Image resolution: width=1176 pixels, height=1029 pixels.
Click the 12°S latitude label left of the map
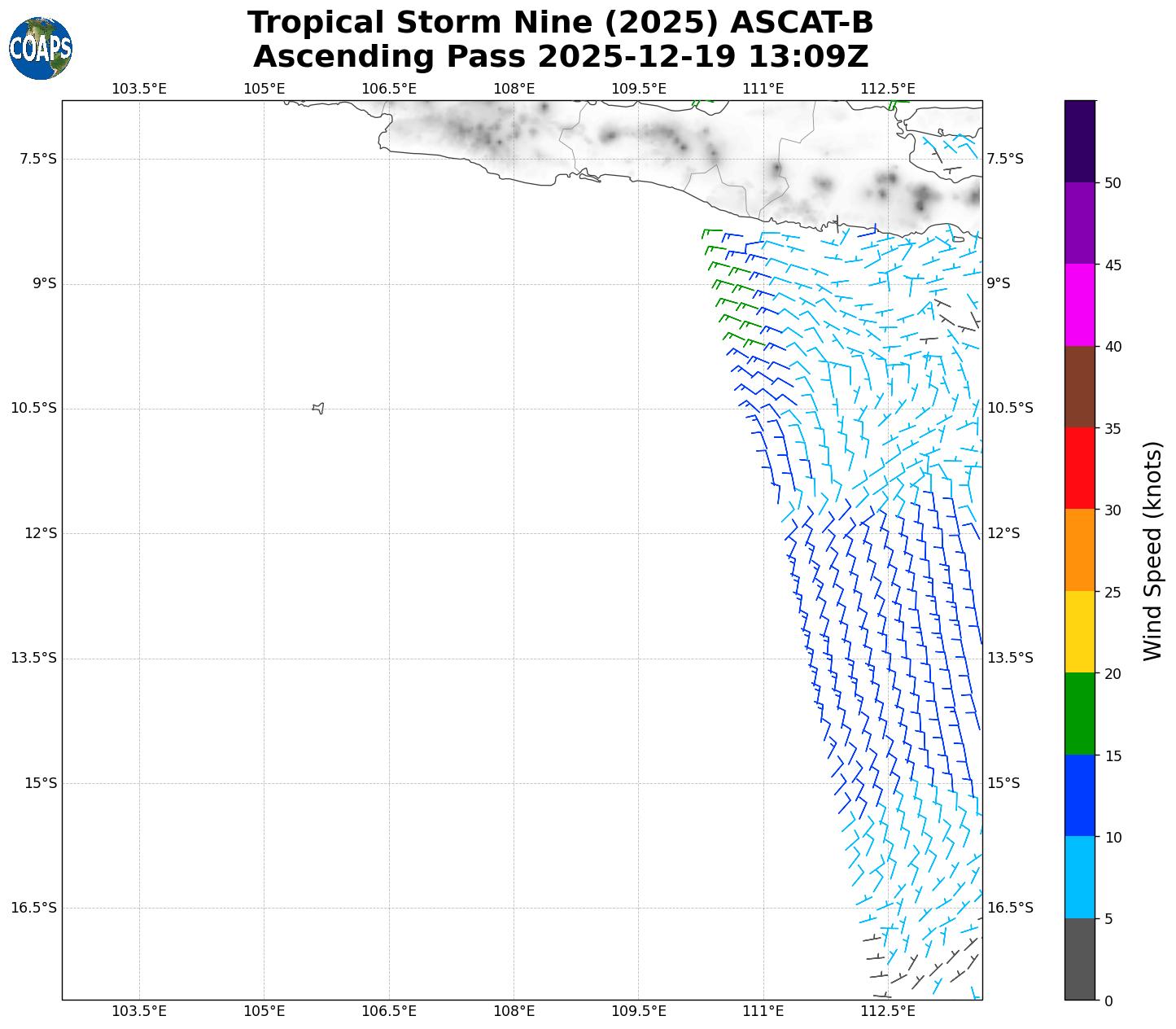(x=41, y=533)
